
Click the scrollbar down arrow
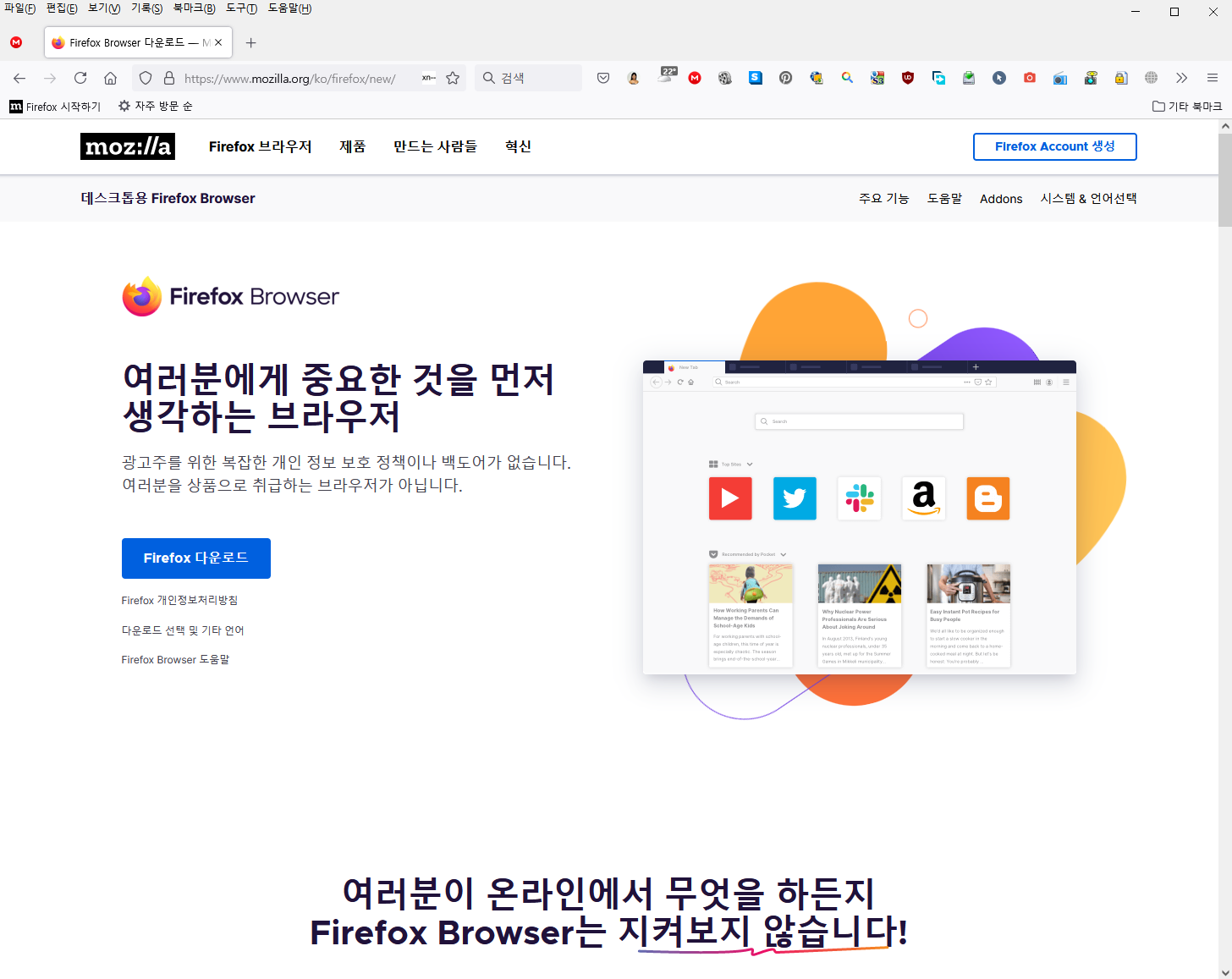point(1224,972)
